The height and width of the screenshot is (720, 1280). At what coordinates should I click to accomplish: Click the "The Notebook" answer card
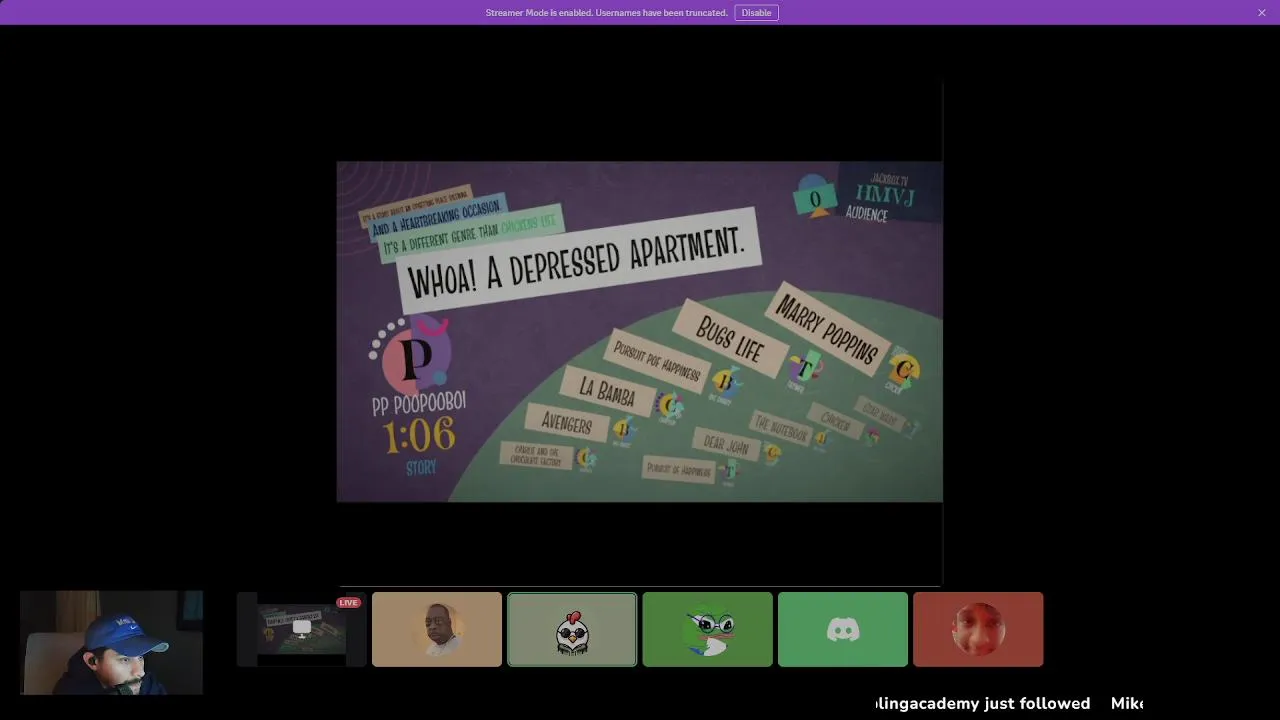pos(782,430)
